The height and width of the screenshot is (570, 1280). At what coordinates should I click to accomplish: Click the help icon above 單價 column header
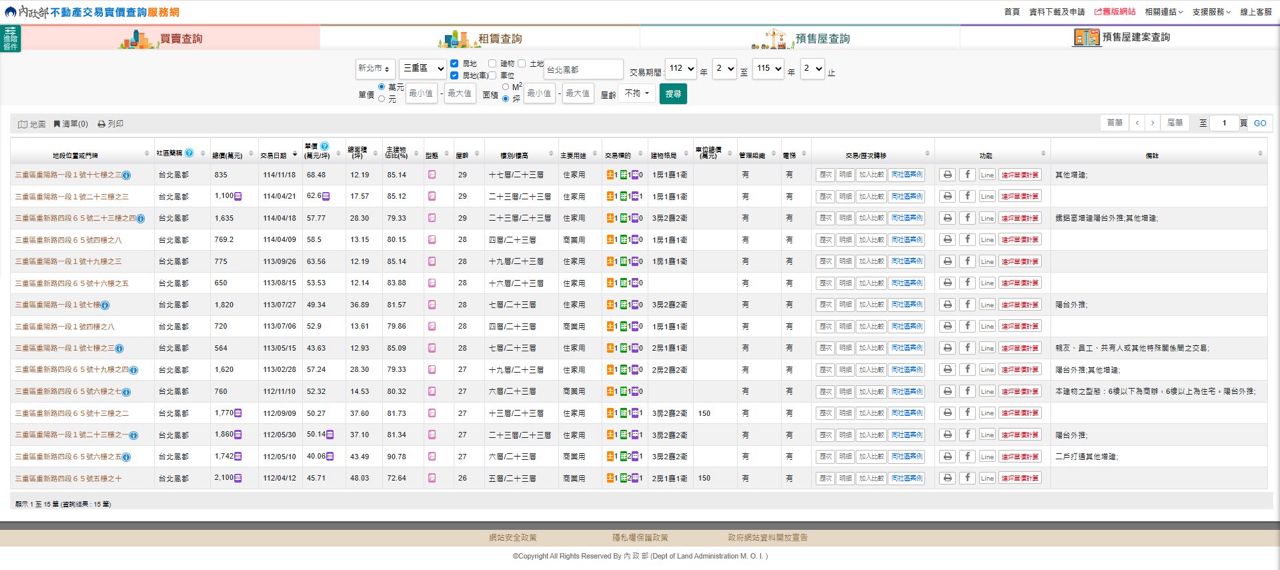(x=324, y=147)
